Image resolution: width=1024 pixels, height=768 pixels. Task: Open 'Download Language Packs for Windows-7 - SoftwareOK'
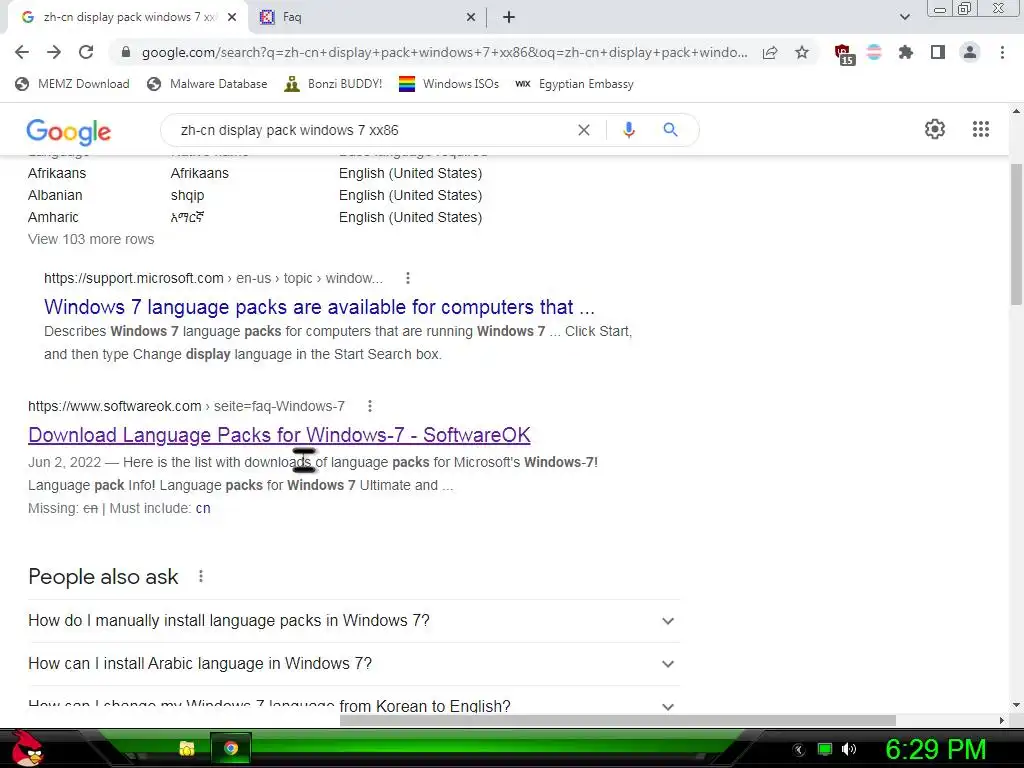point(279,435)
